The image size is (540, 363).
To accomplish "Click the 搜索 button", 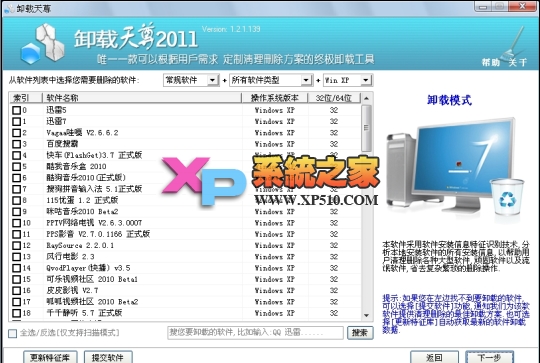I will 360,333.
